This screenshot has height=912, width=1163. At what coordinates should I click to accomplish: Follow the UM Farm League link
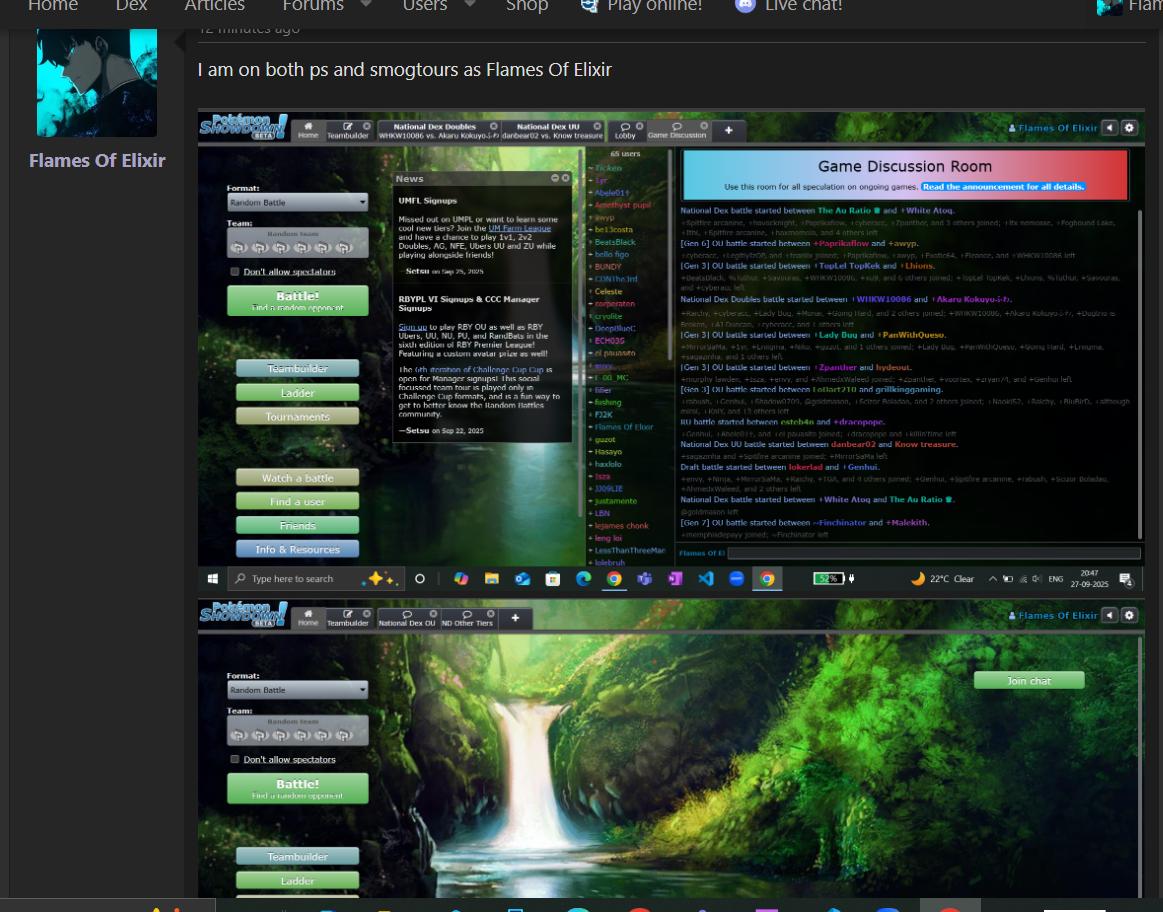click(519, 228)
